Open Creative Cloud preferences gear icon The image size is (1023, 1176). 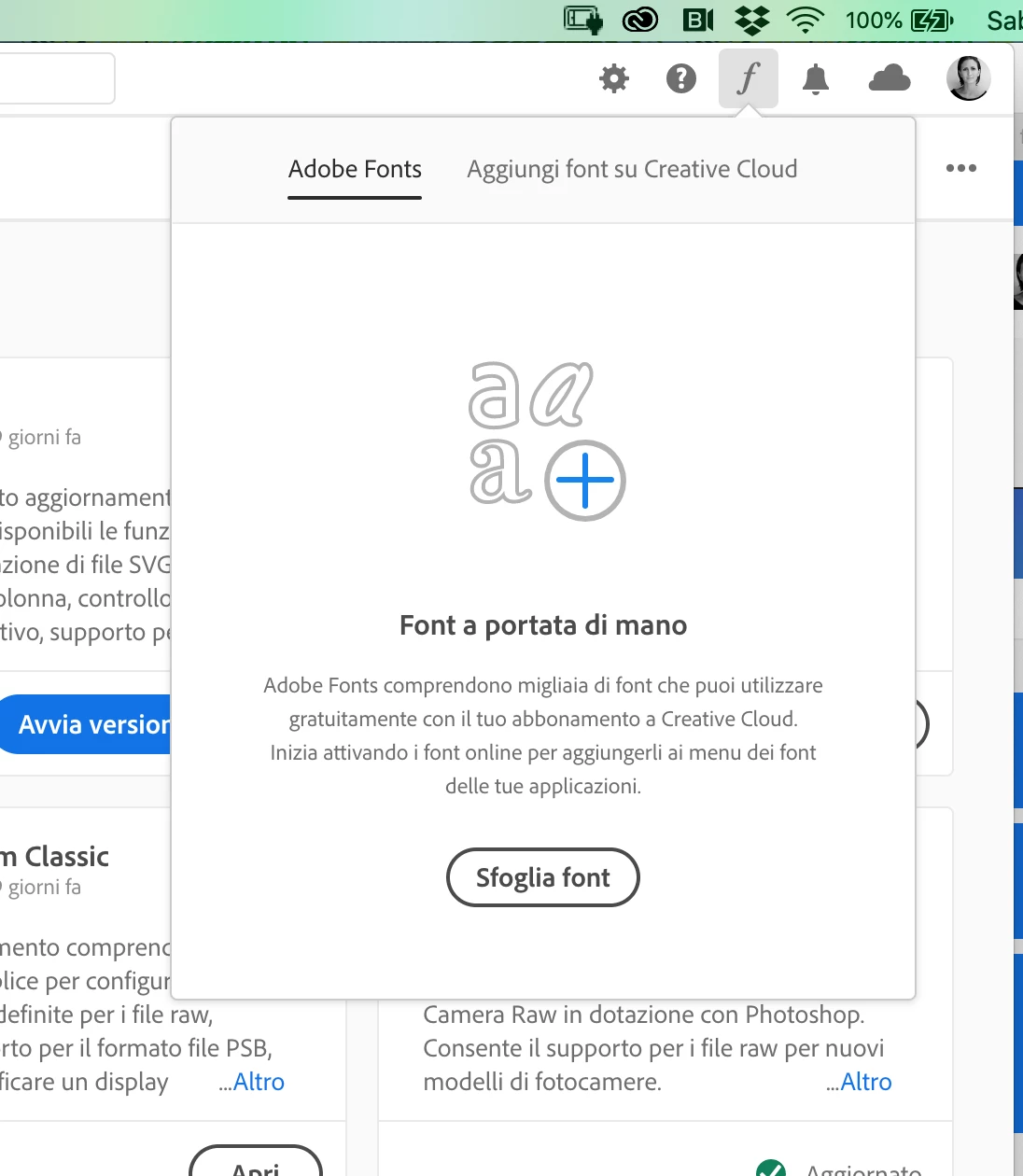(x=613, y=78)
